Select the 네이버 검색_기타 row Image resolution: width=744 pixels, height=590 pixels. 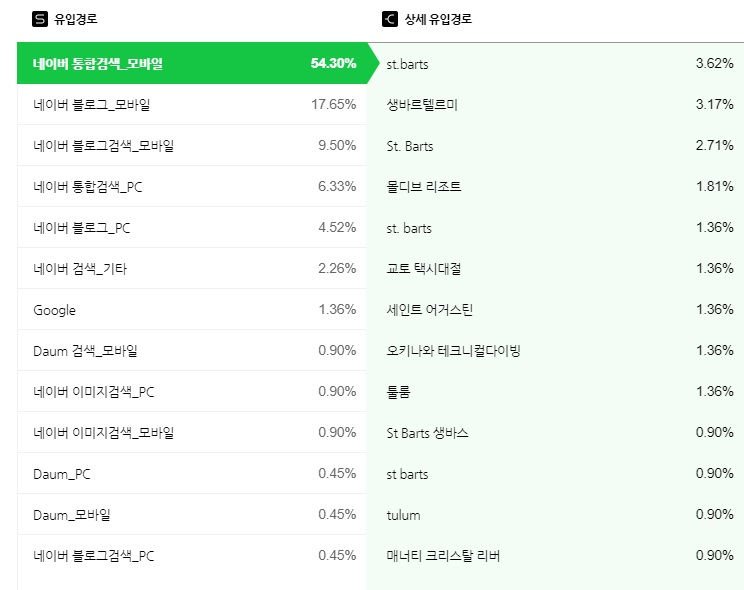pyautogui.click(x=192, y=269)
